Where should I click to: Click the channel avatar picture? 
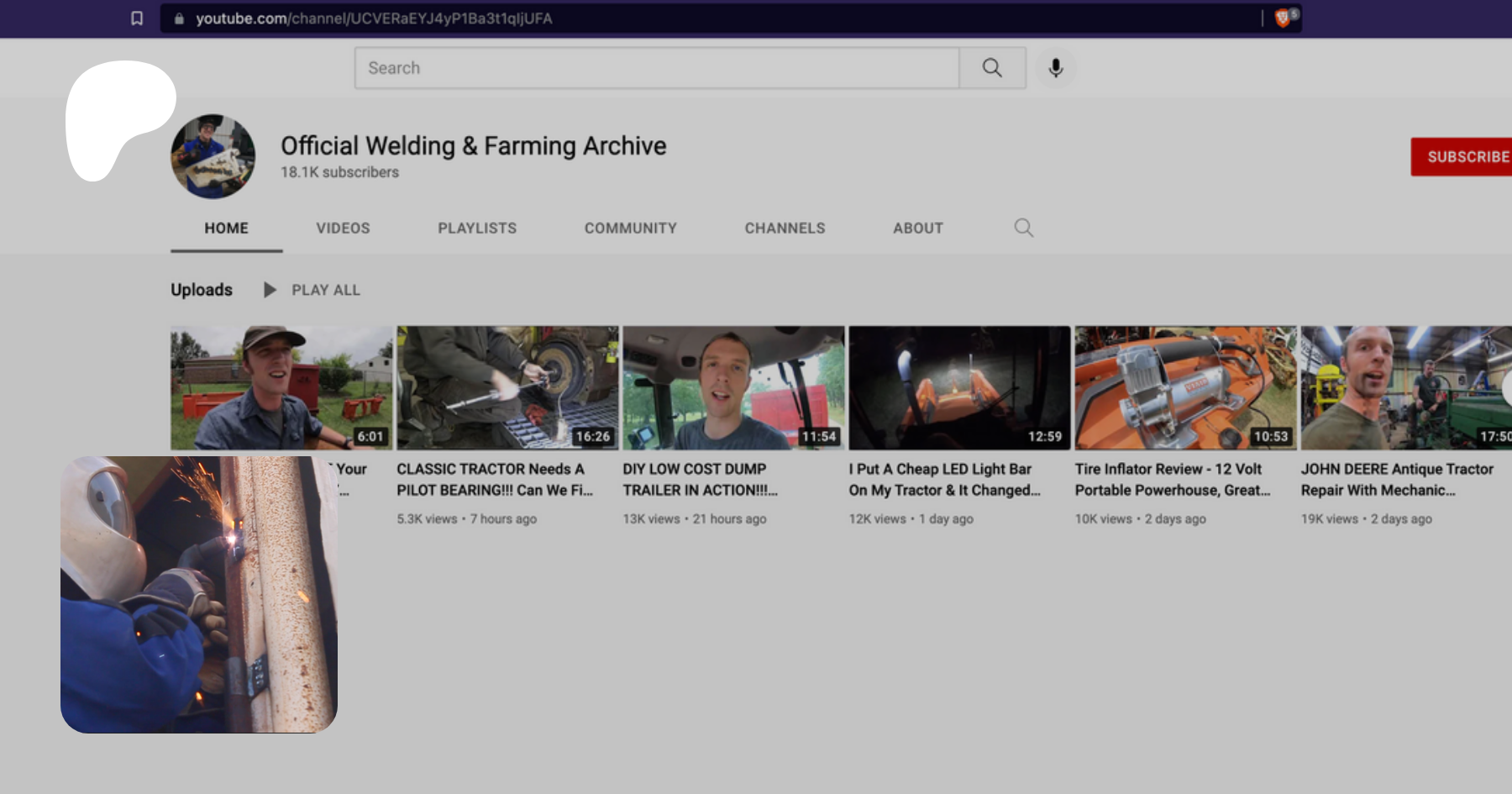click(213, 157)
